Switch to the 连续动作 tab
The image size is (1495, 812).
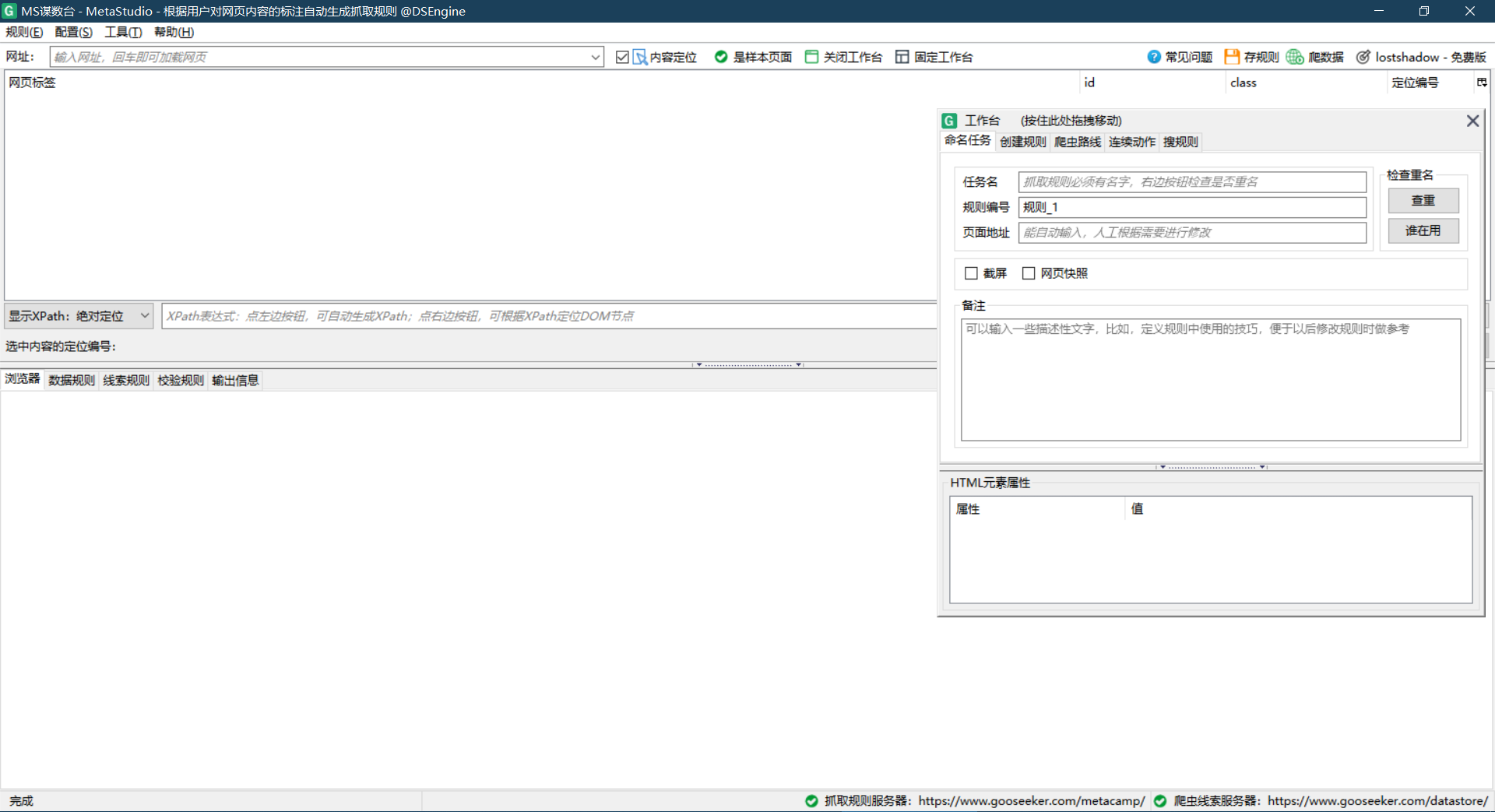(x=1132, y=142)
